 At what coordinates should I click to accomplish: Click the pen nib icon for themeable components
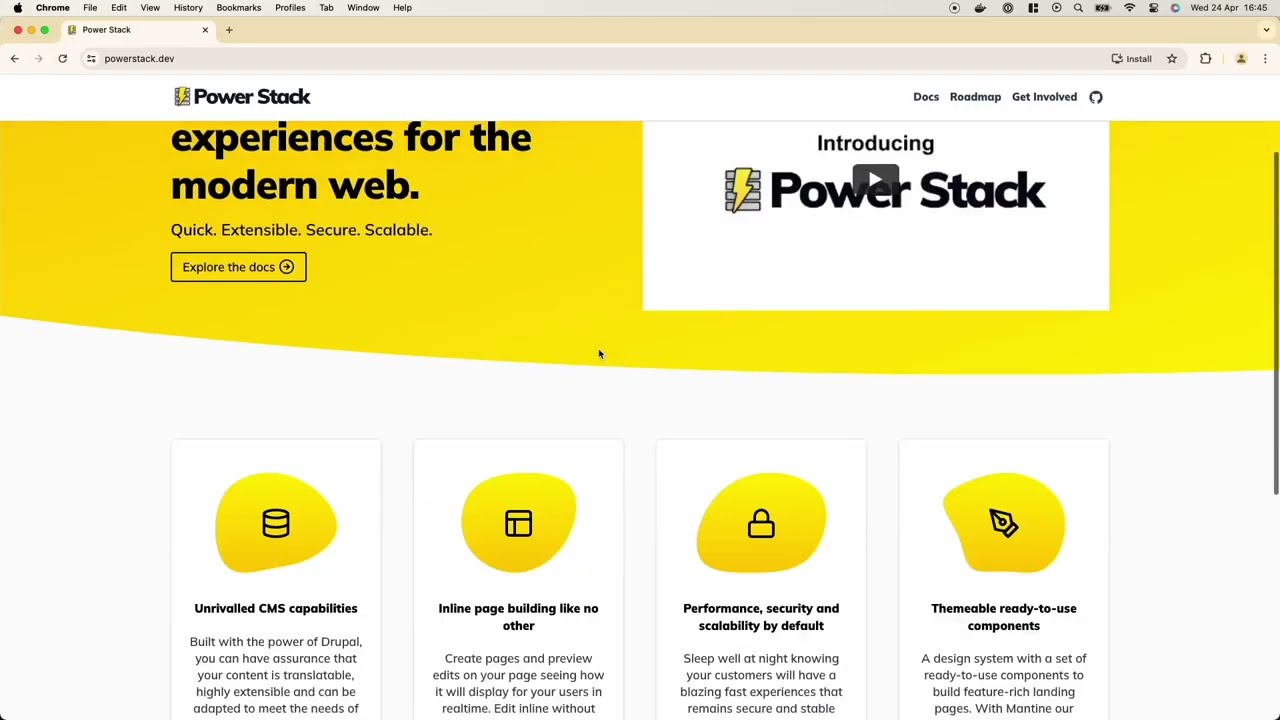click(1004, 523)
